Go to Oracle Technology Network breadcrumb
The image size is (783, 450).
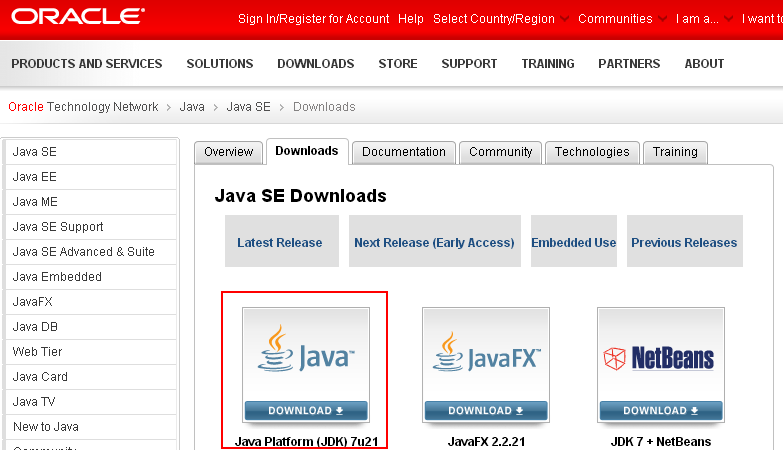pyautogui.click(x=83, y=107)
